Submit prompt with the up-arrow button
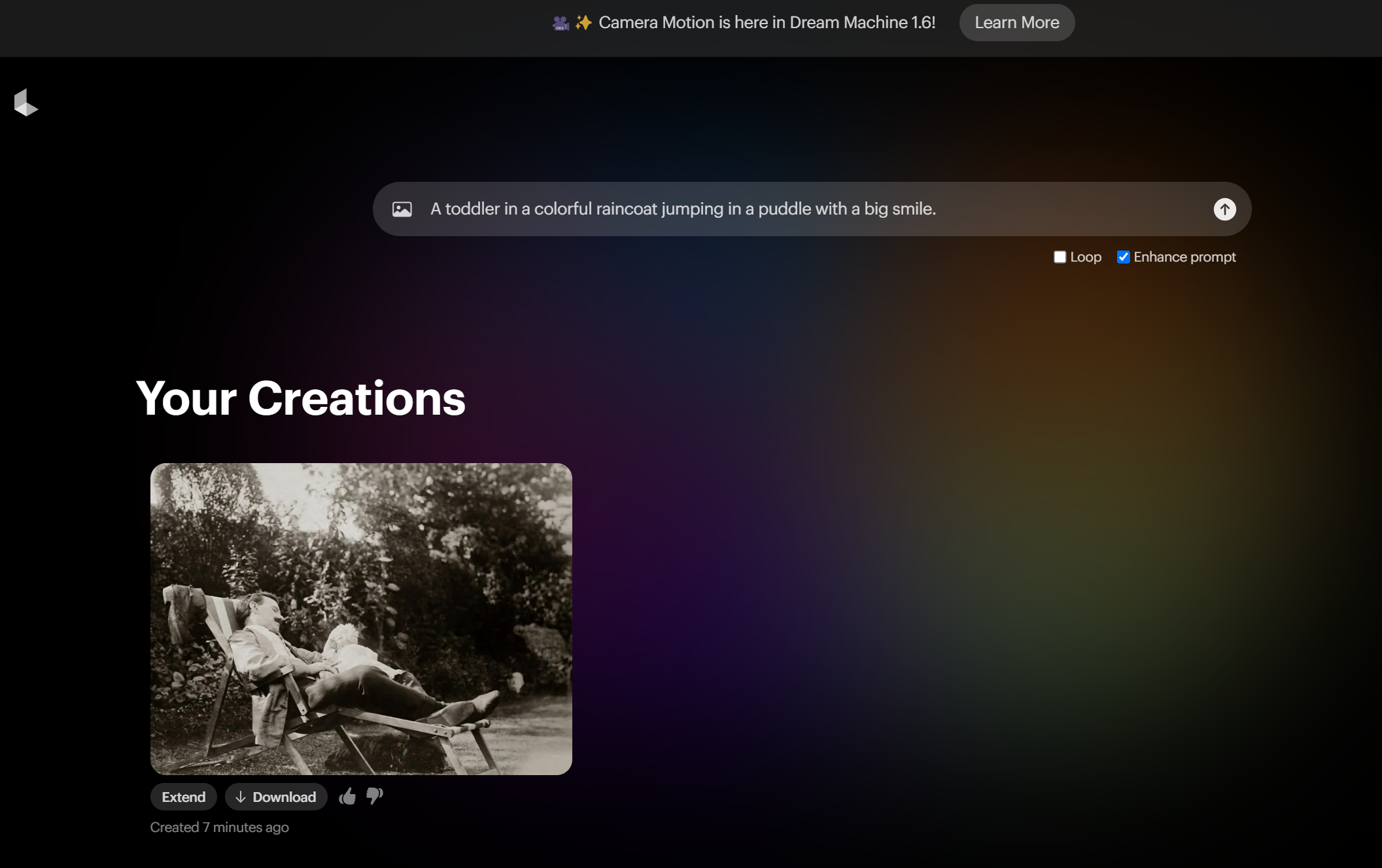 (x=1224, y=209)
